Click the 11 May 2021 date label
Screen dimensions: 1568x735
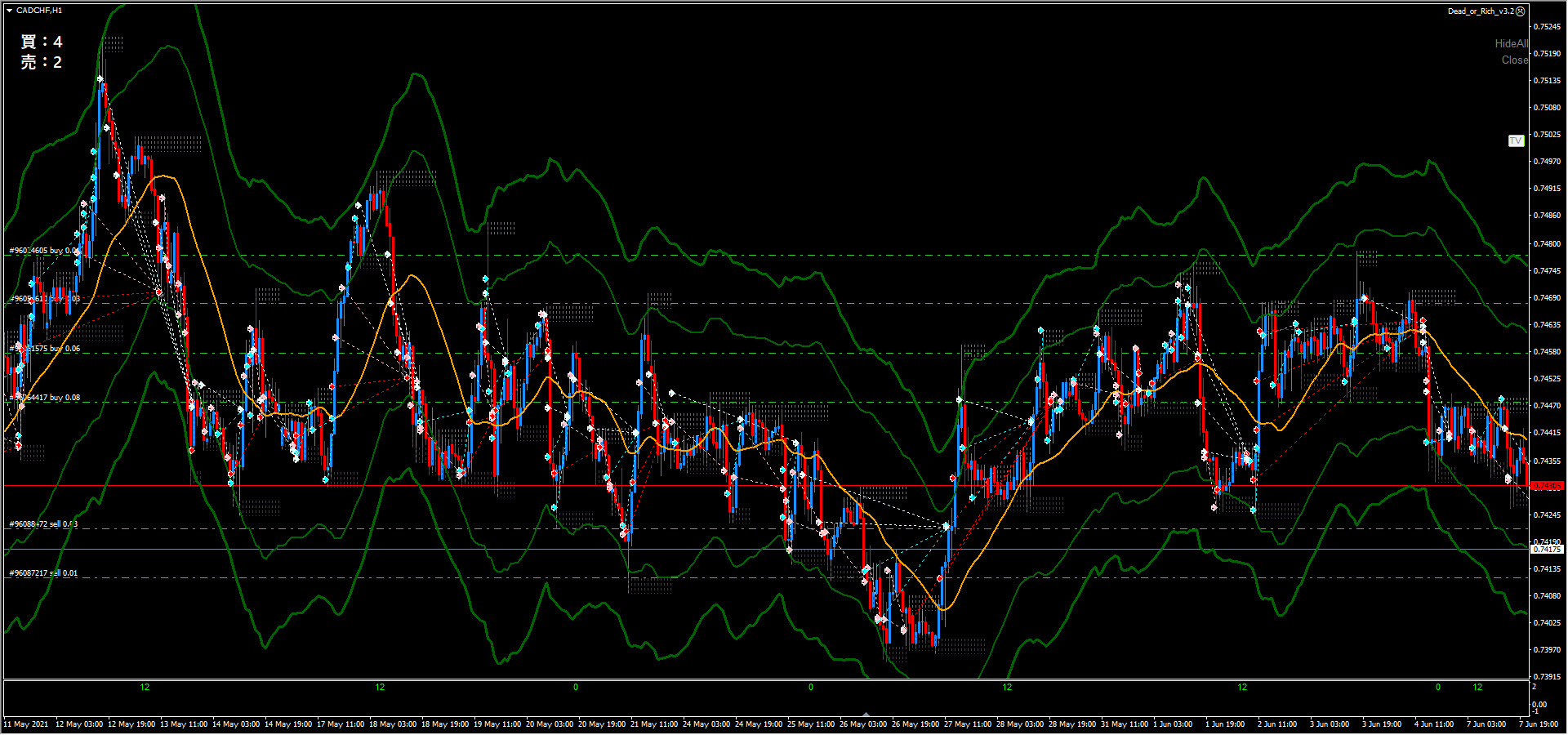[x=26, y=724]
